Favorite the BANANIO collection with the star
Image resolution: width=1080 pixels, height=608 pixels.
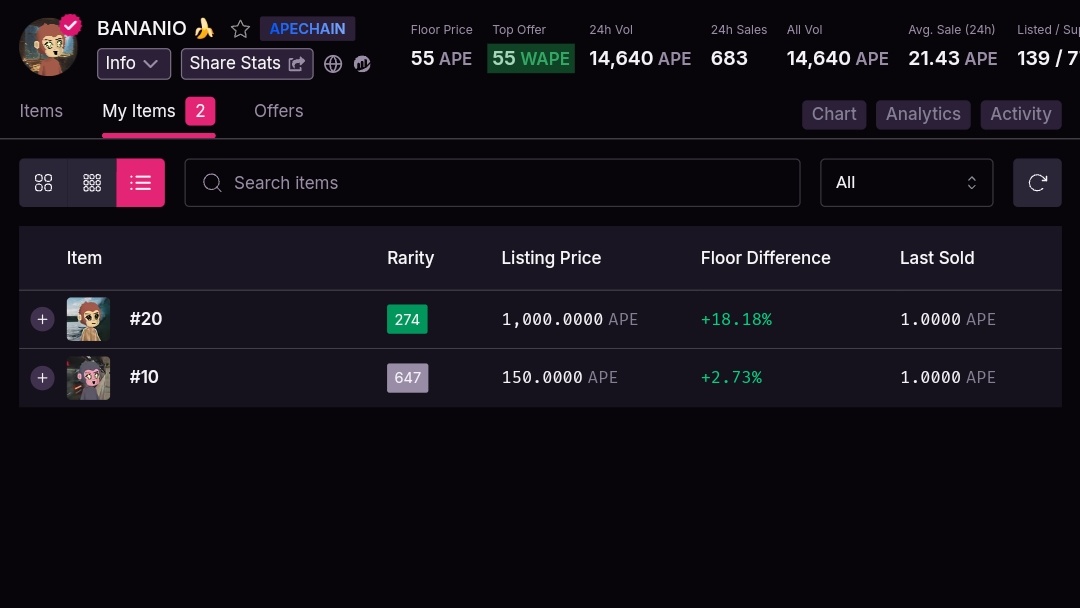pos(240,29)
